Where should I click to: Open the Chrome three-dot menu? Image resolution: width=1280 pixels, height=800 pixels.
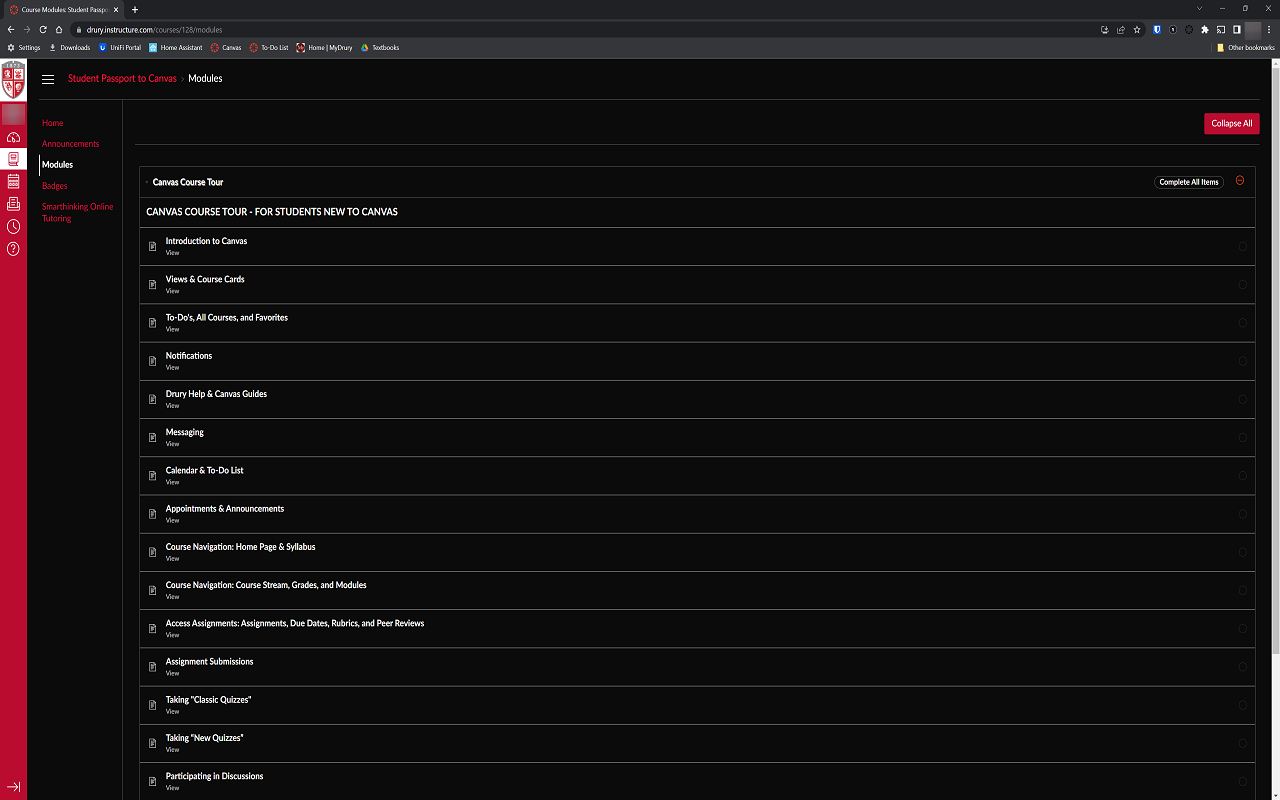[1270, 30]
